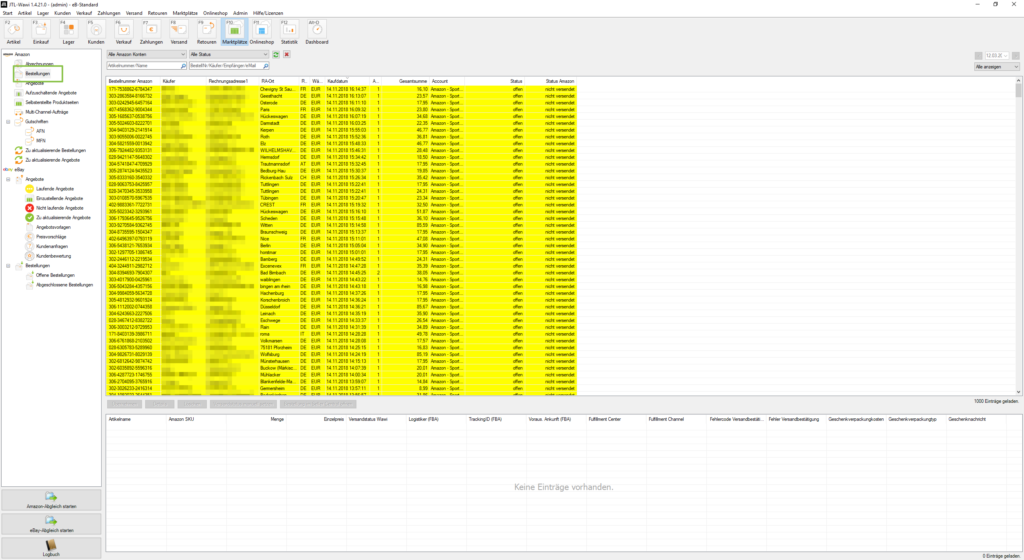Launch the Dashboard toolbar icon
1024x560 pixels.
[316, 33]
